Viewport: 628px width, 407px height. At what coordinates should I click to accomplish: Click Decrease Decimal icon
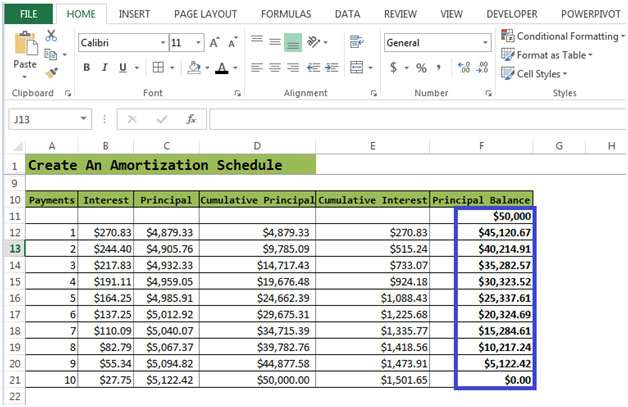pyautogui.click(x=482, y=67)
